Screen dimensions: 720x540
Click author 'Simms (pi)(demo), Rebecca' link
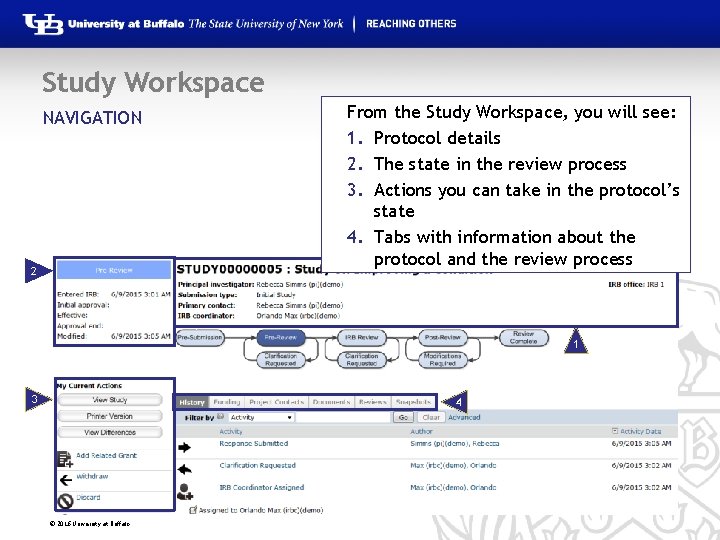[455, 444]
